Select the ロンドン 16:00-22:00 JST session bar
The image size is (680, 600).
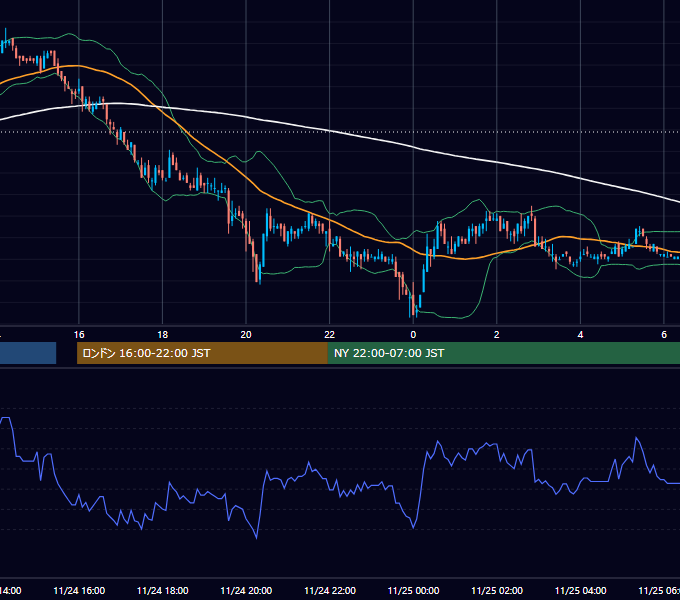[202, 353]
